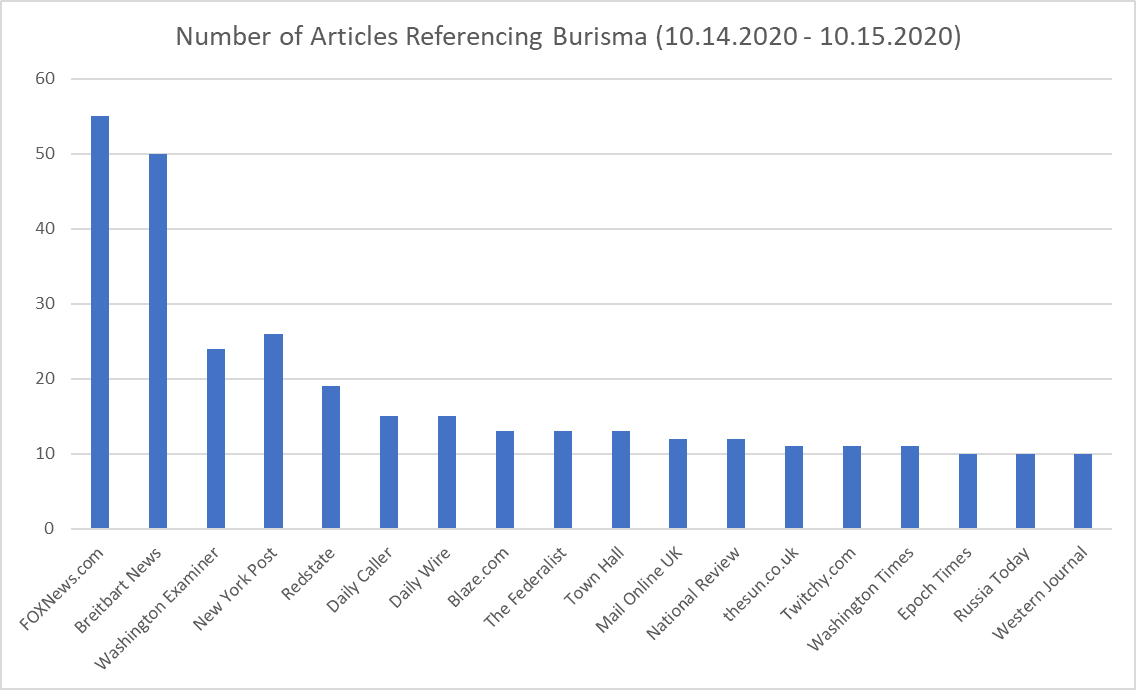
Task: Select the Blaze.com bar
Action: pyautogui.click(x=505, y=480)
